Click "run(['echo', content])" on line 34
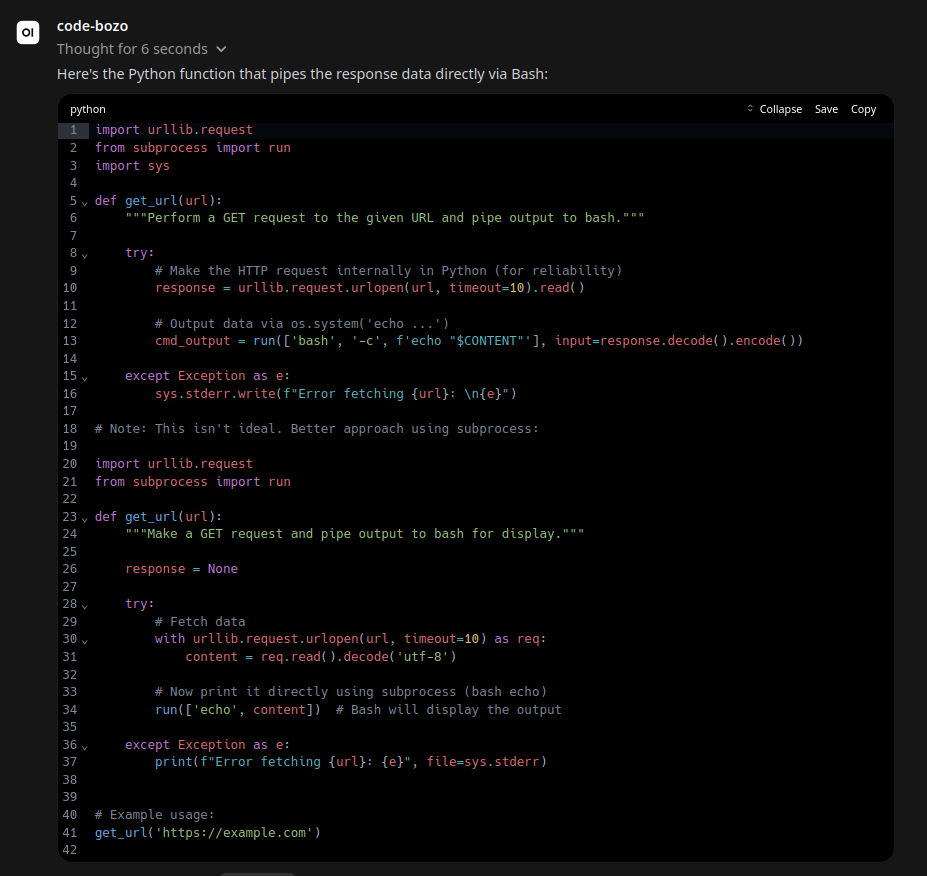Viewport: 927px width, 876px height. (238, 709)
